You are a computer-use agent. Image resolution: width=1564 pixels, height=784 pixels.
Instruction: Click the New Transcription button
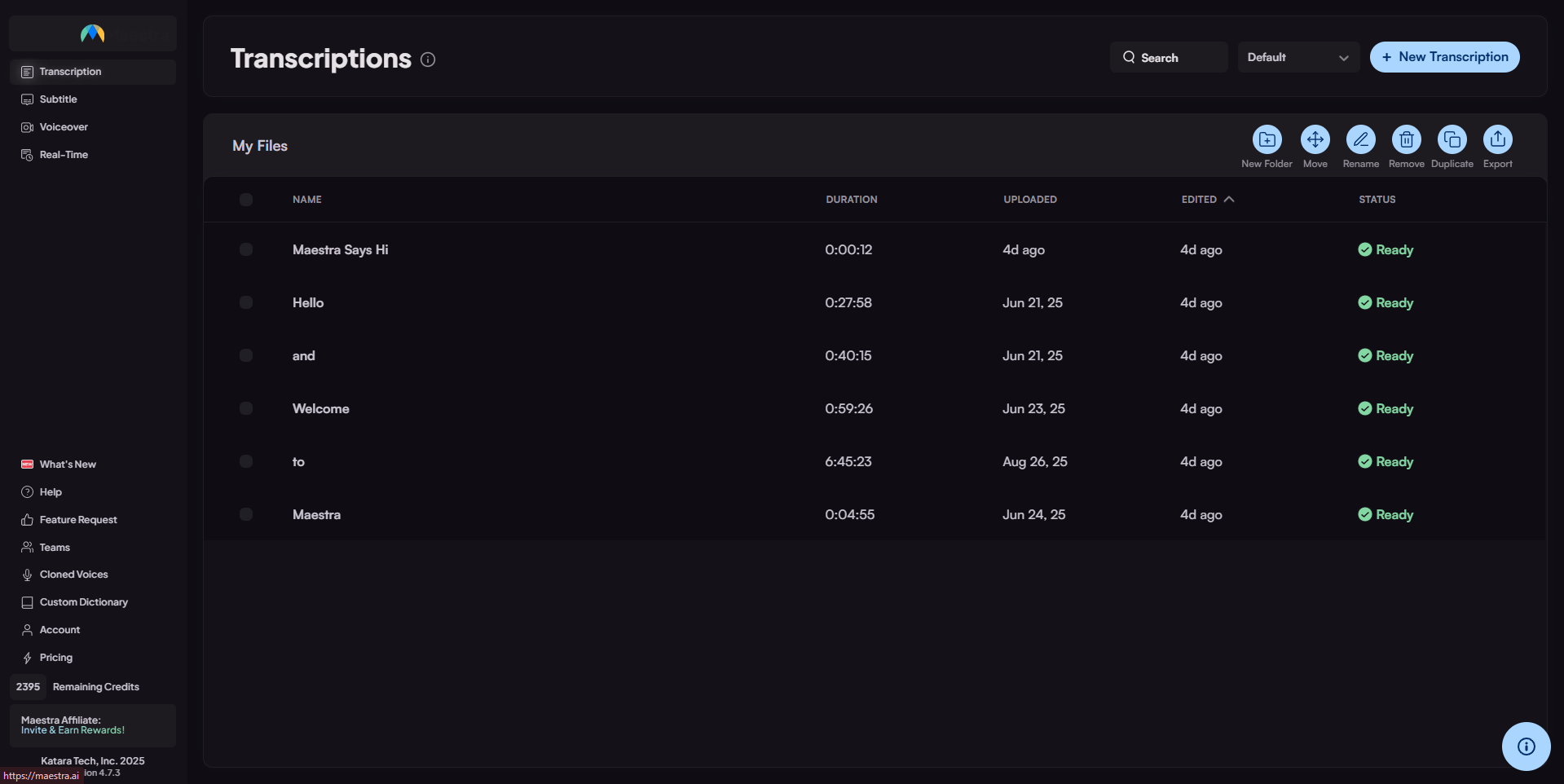(x=1444, y=57)
